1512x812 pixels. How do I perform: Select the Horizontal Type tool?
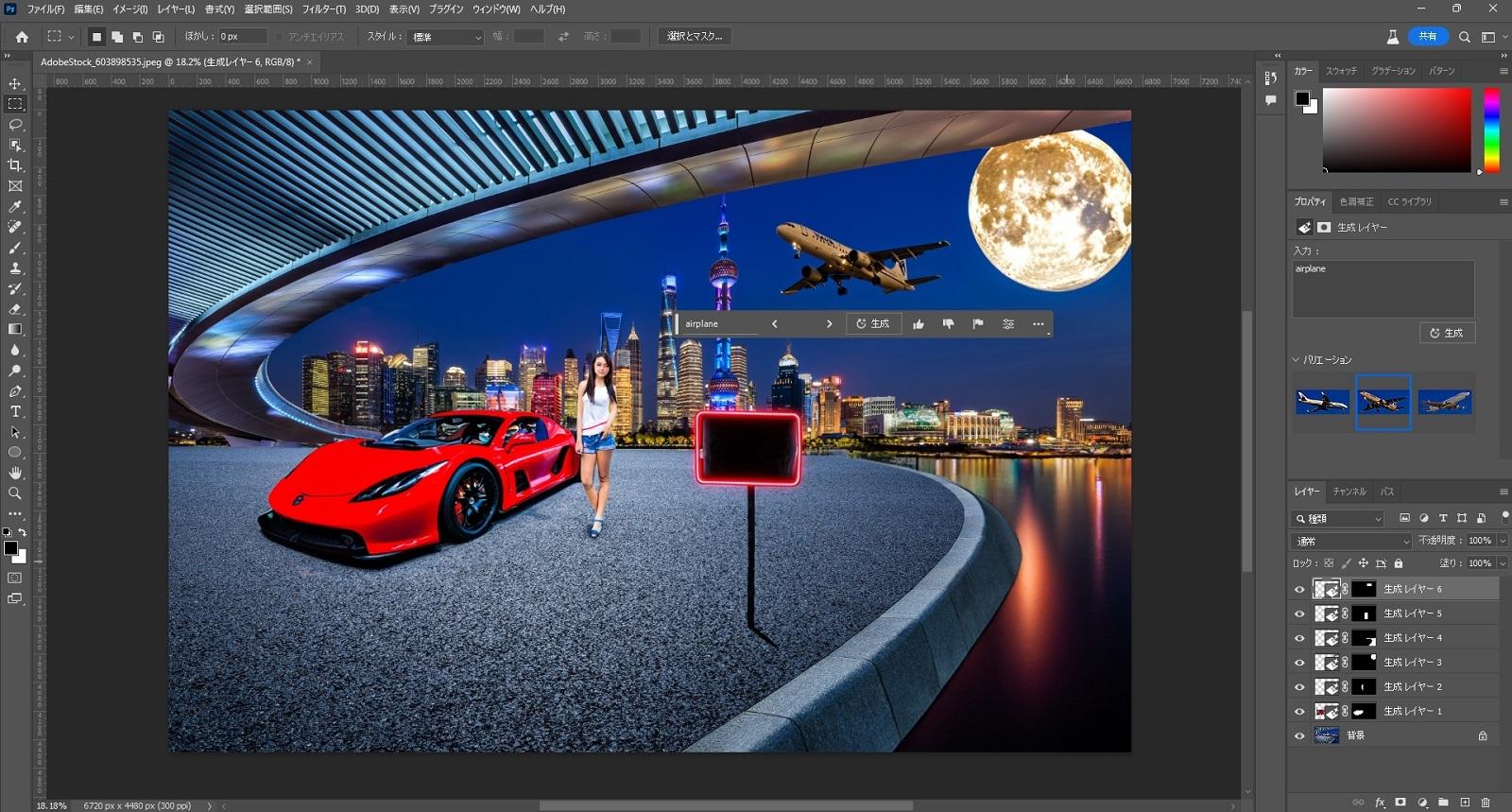(x=15, y=411)
